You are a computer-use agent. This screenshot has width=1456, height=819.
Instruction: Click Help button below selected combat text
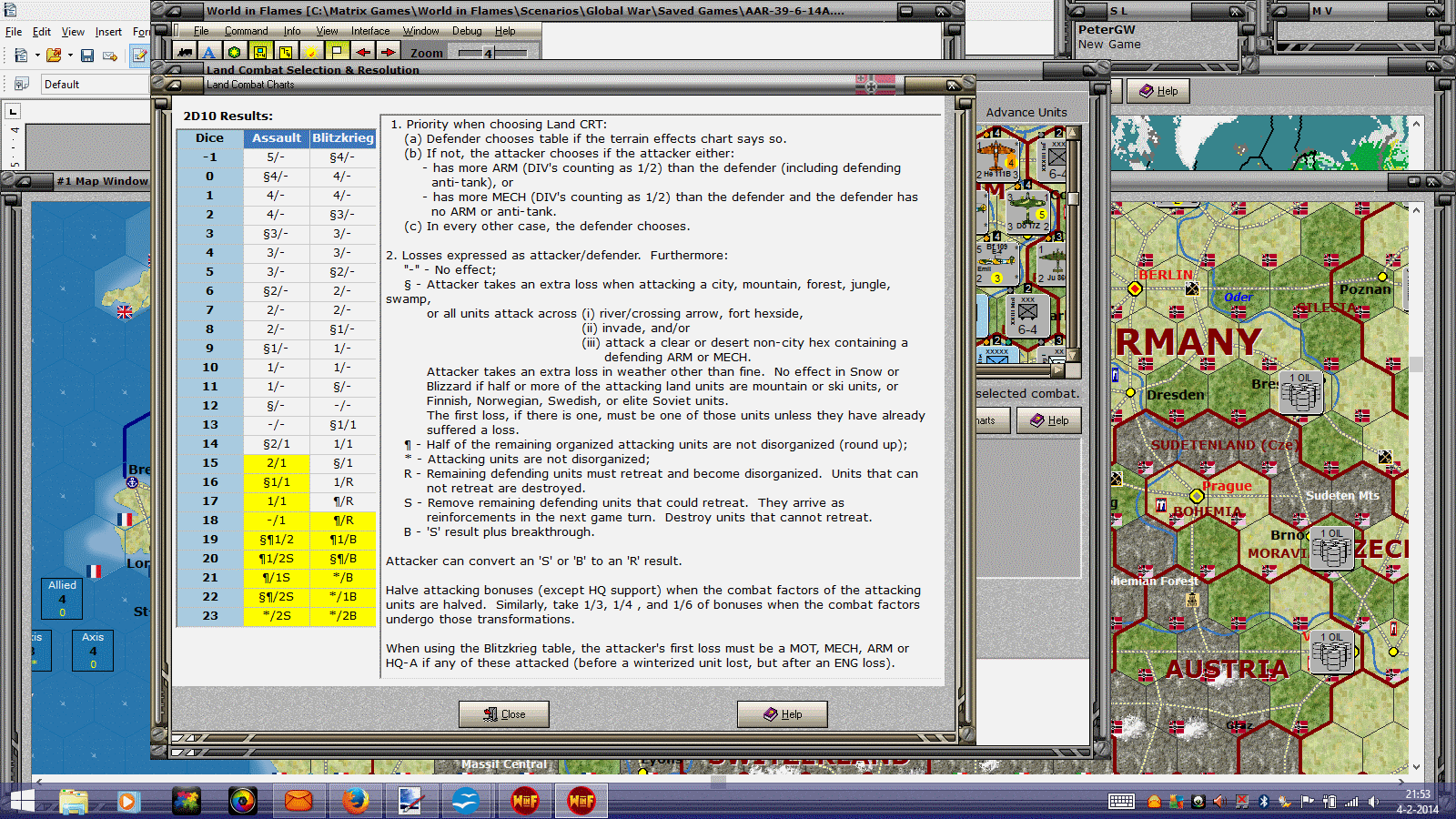[1049, 420]
